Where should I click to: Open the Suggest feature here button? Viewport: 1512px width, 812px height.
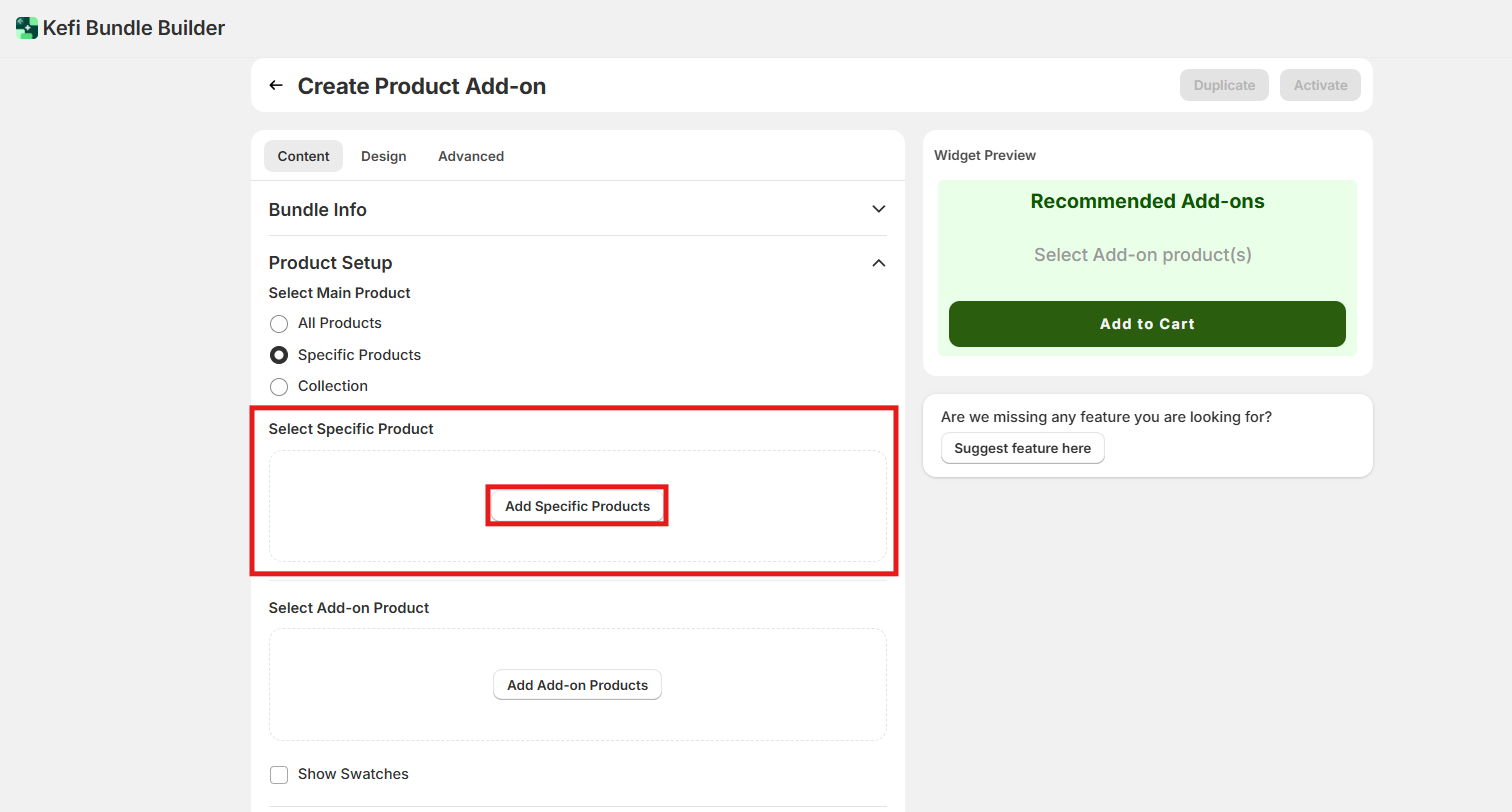(1022, 448)
